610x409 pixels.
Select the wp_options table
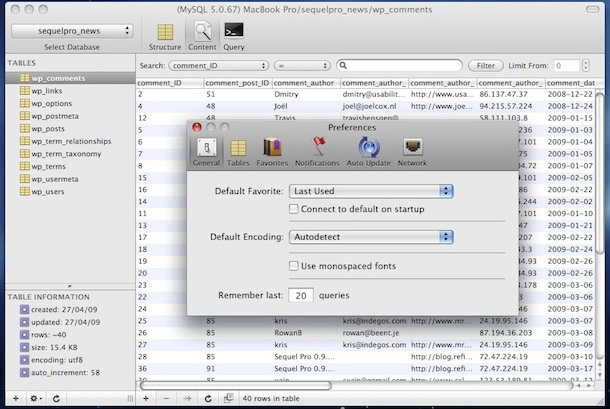click(70, 104)
